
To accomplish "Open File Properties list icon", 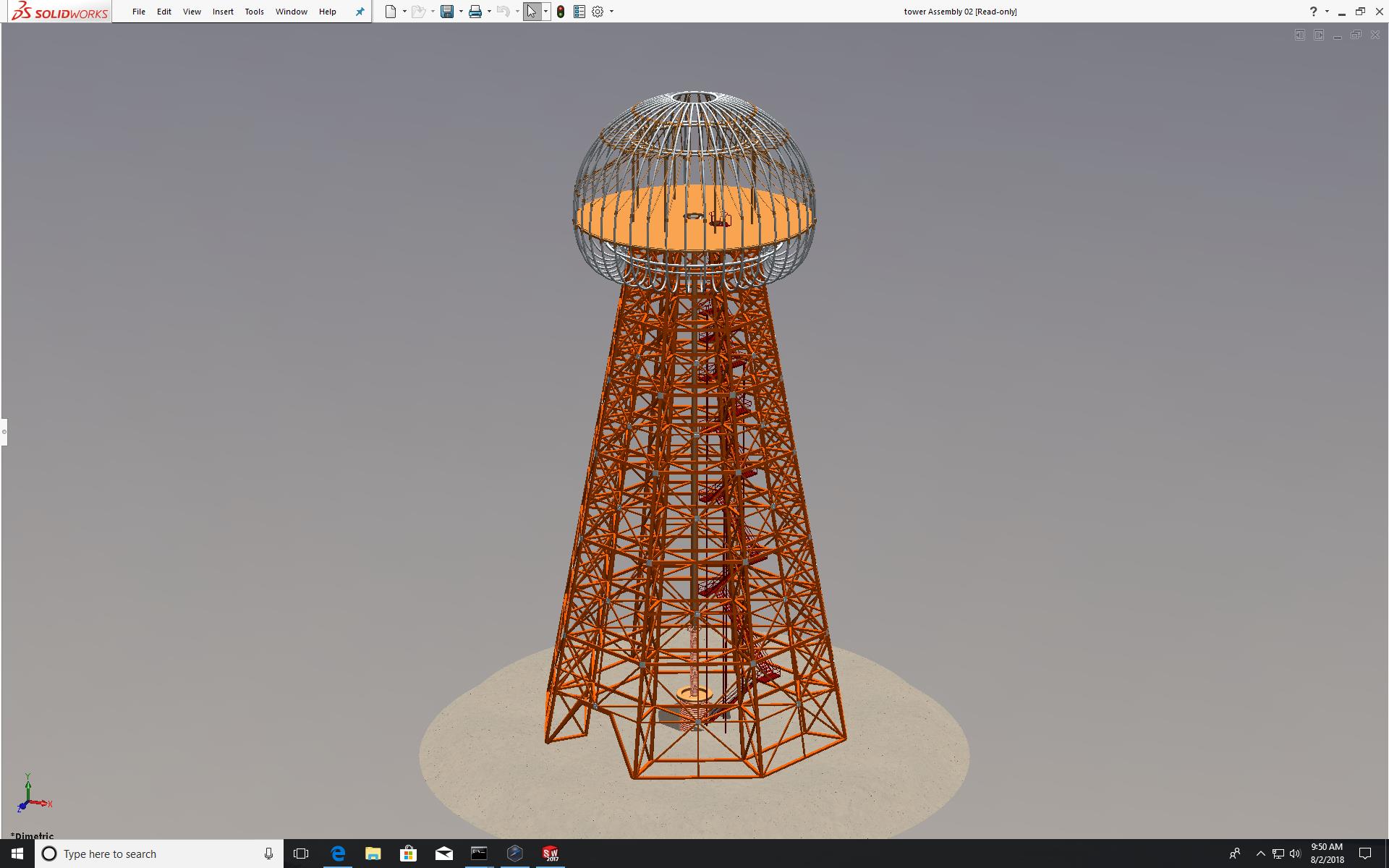I will pos(579,12).
